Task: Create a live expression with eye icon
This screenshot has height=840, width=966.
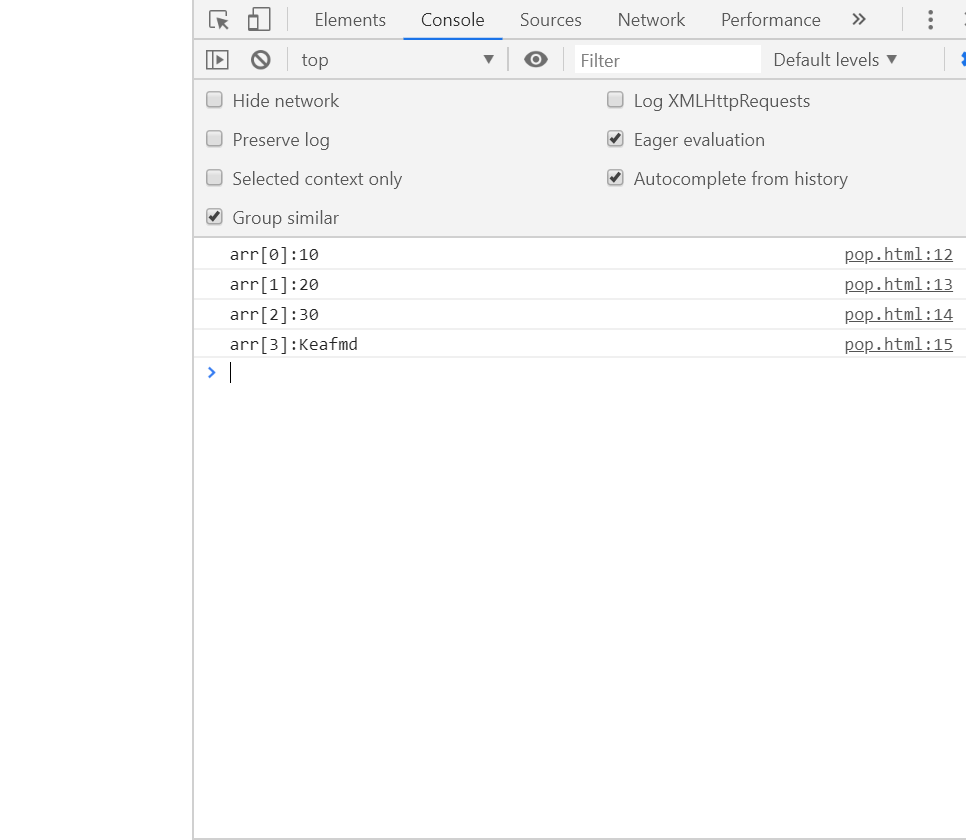Action: tap(536, 60)
